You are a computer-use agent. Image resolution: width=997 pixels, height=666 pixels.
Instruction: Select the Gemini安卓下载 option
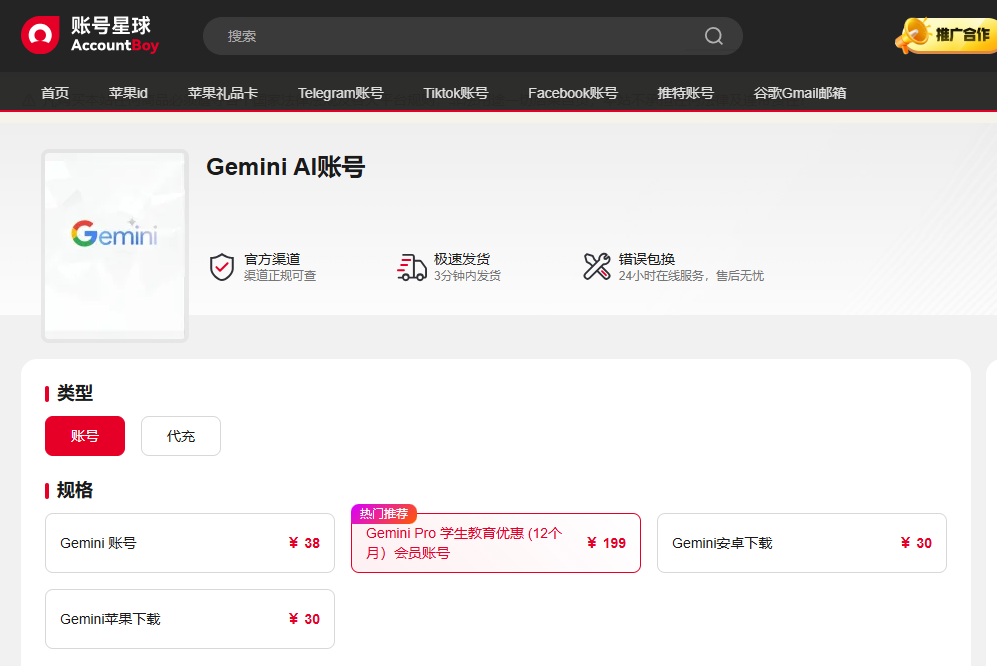pos(800,543)
